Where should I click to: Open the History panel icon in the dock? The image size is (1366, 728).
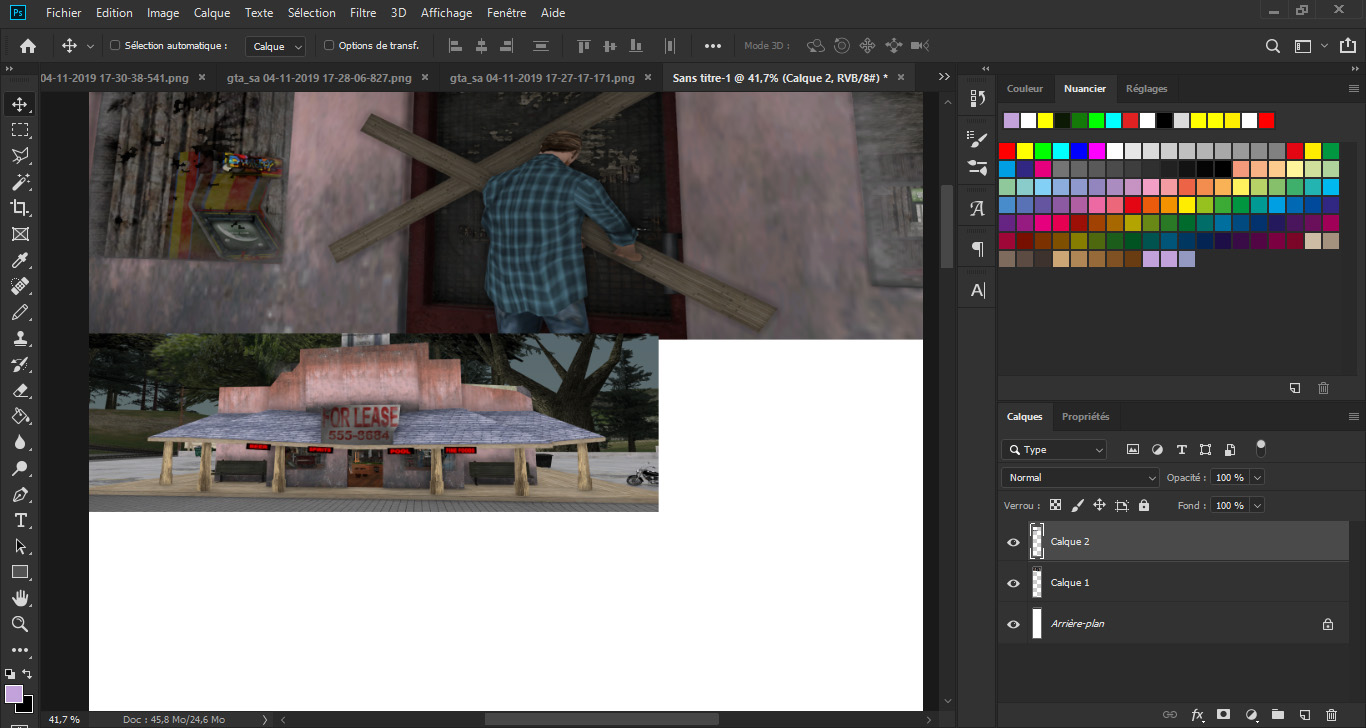coord(977,98)
